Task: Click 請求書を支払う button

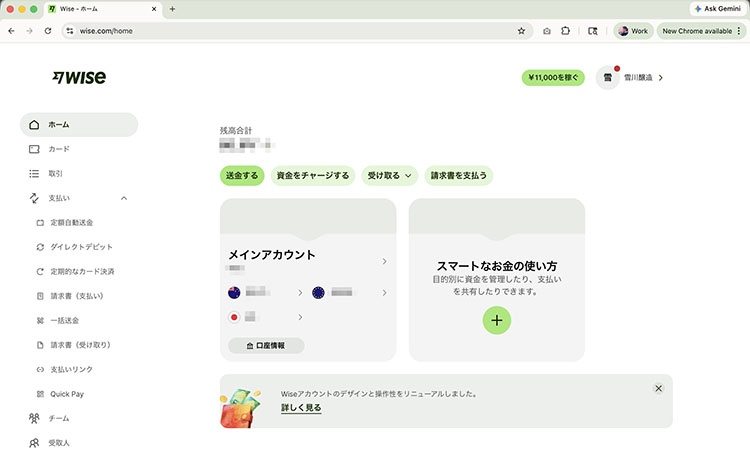Action: pos(459,176)
